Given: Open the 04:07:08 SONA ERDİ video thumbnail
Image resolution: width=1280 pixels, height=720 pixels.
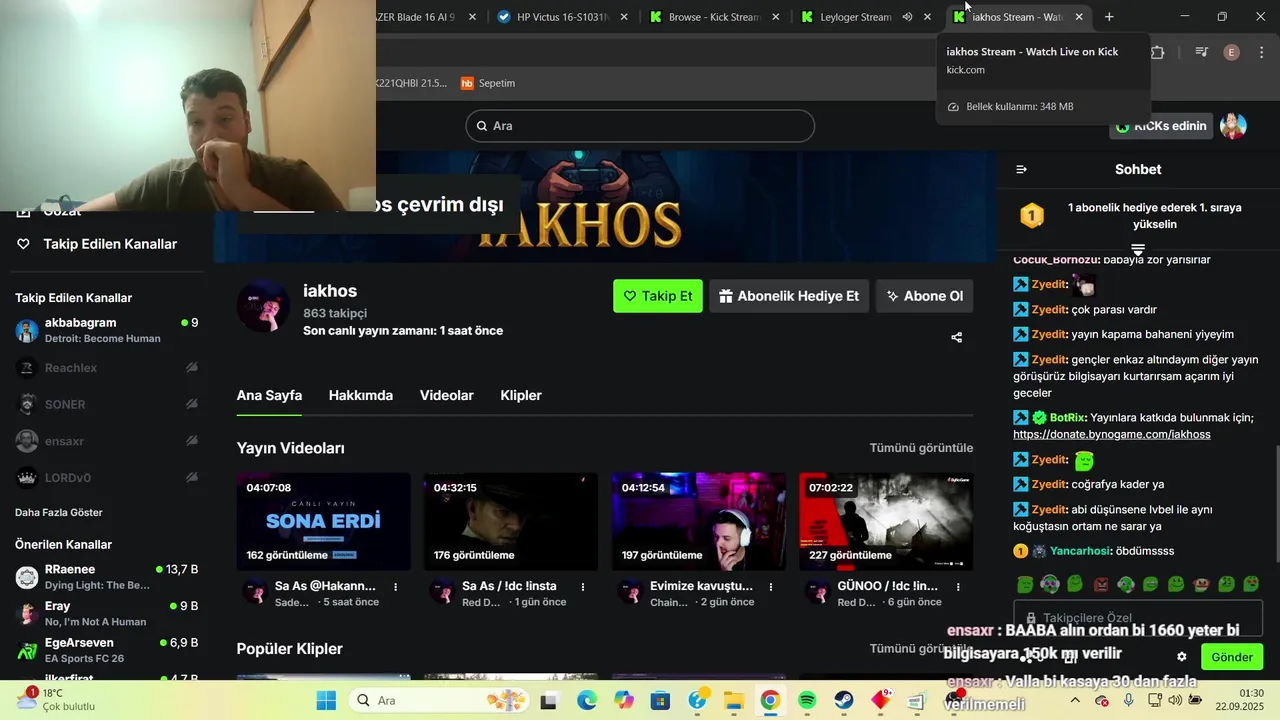Looking at the screenshot, I should [324, 521].
